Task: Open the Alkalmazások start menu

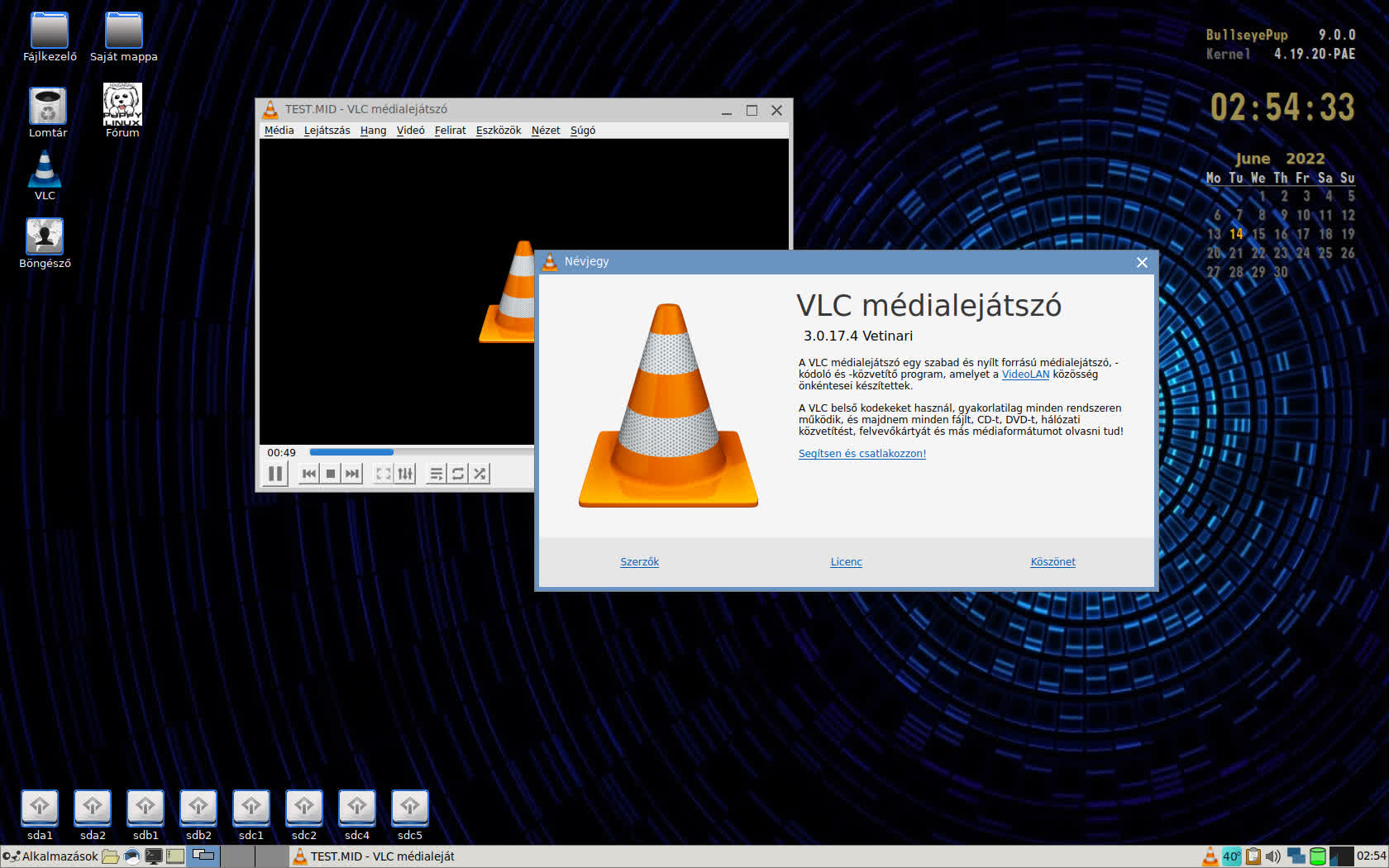Action: (x=50, y=856)
